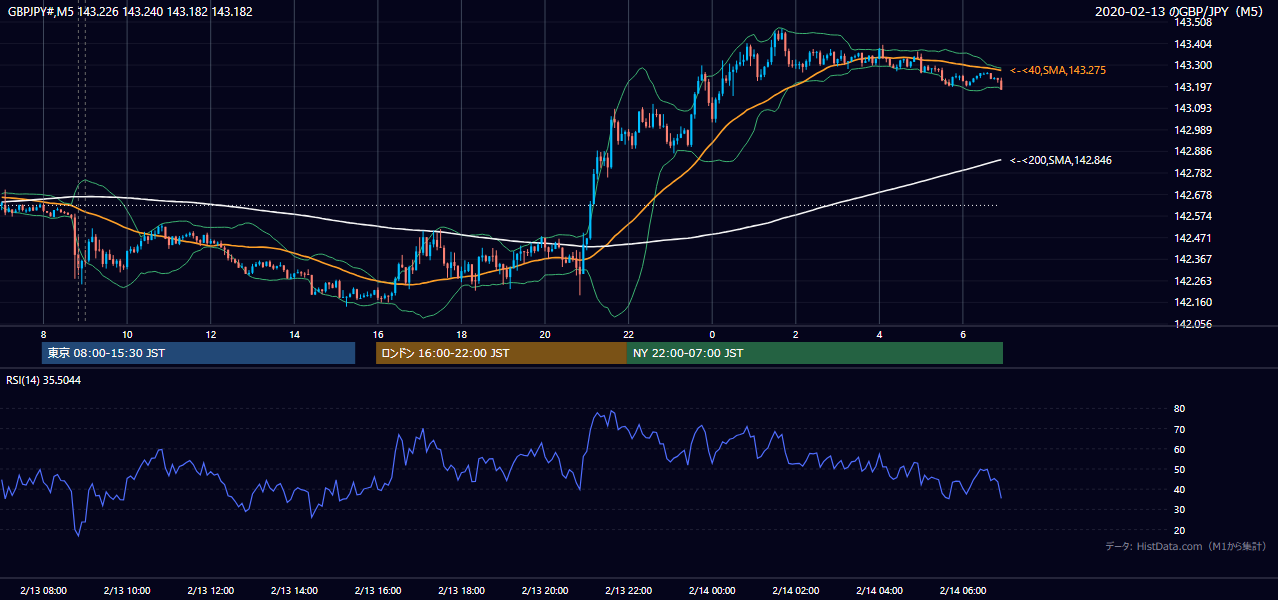
Task: Click hour tick 10 under the price chart
Action: click(127, 334)
